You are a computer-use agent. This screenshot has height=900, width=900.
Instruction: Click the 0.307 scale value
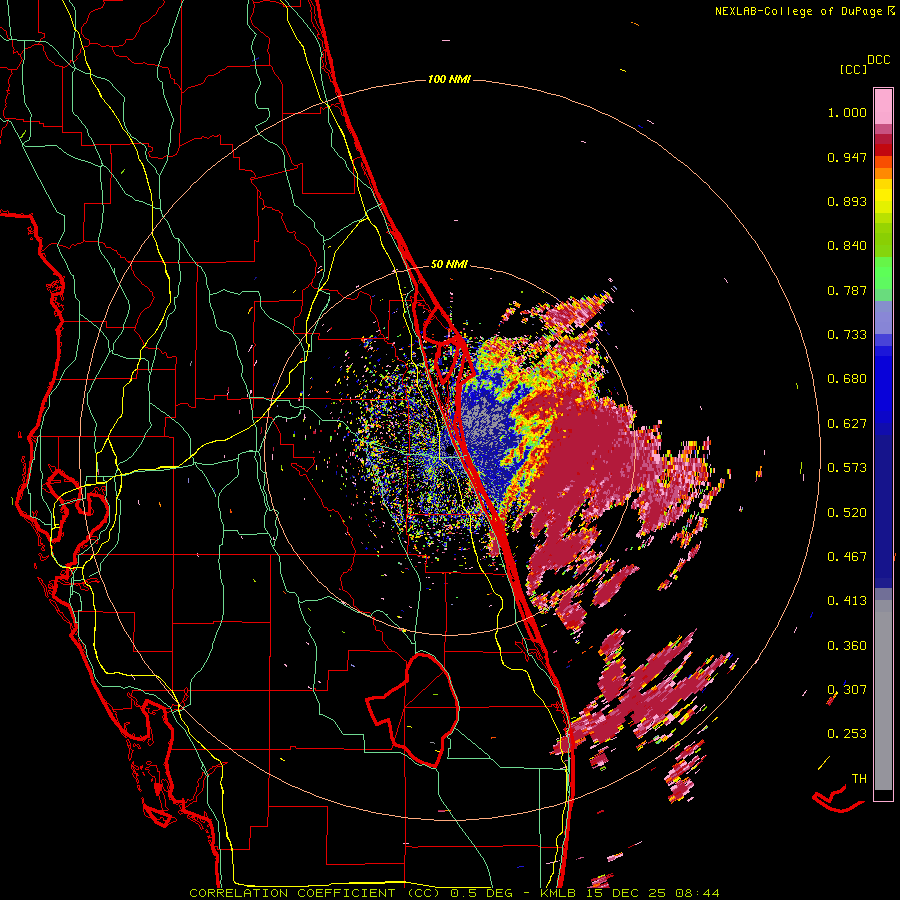coord(847,690)
